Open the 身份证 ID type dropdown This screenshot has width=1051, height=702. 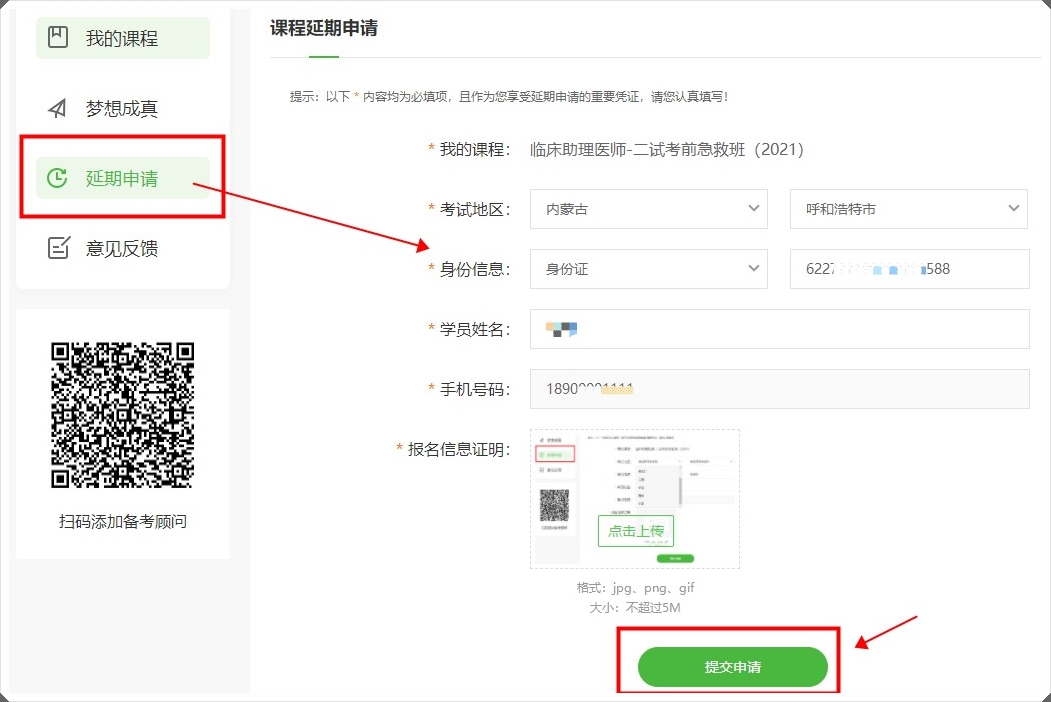648,269
